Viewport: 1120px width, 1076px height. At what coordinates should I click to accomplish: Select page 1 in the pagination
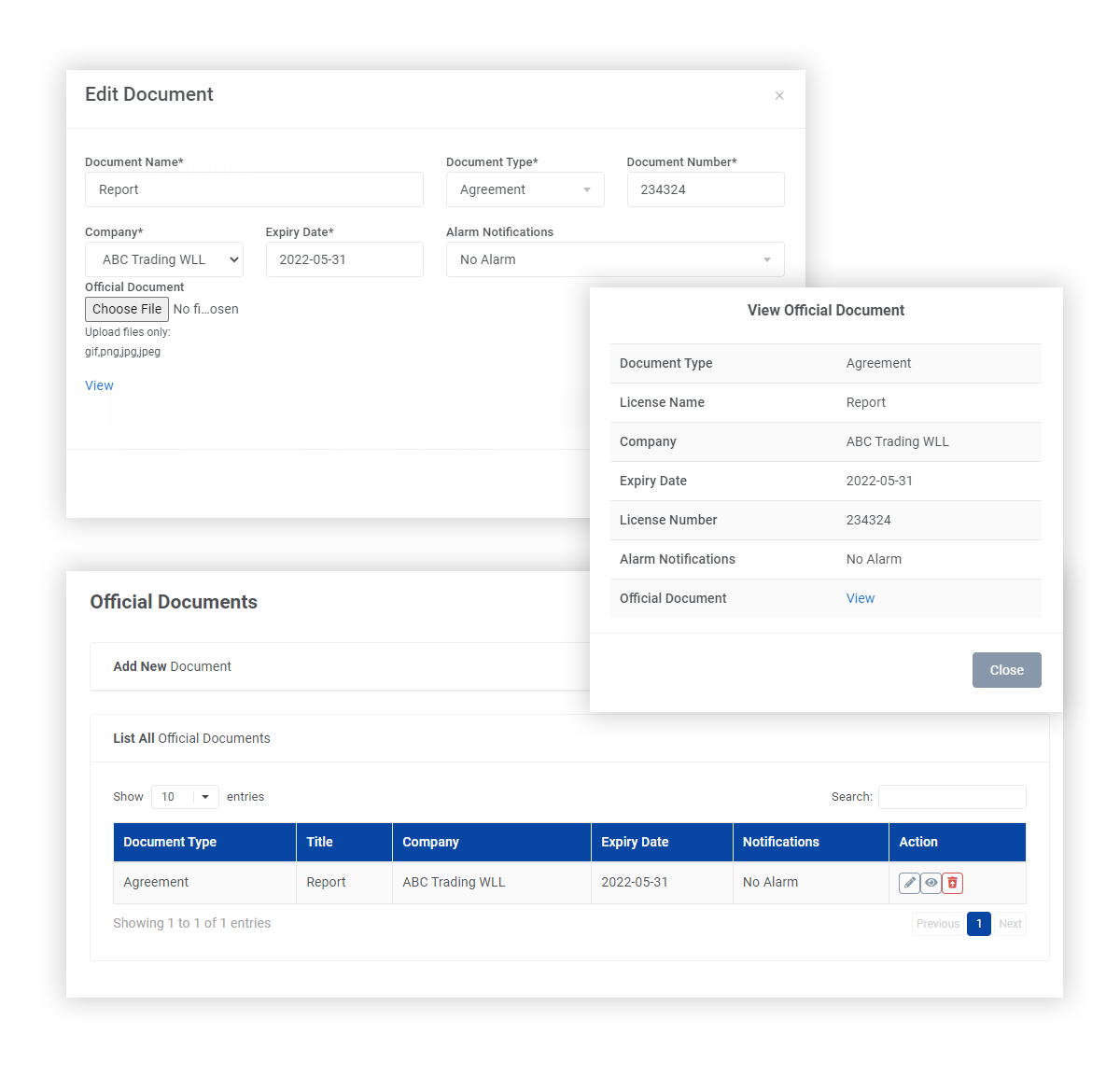[x=978, y=923]
